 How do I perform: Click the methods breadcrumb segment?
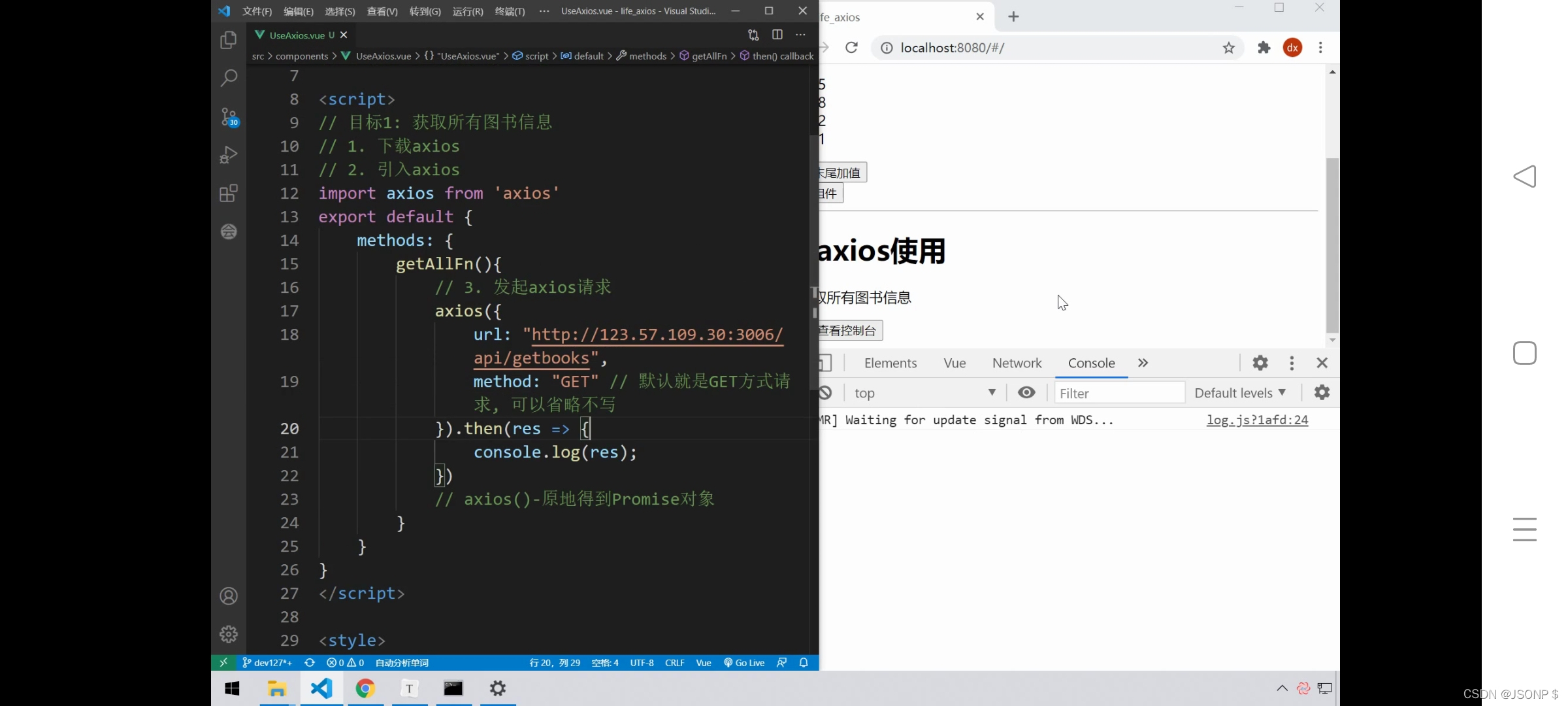pos(642,56)
